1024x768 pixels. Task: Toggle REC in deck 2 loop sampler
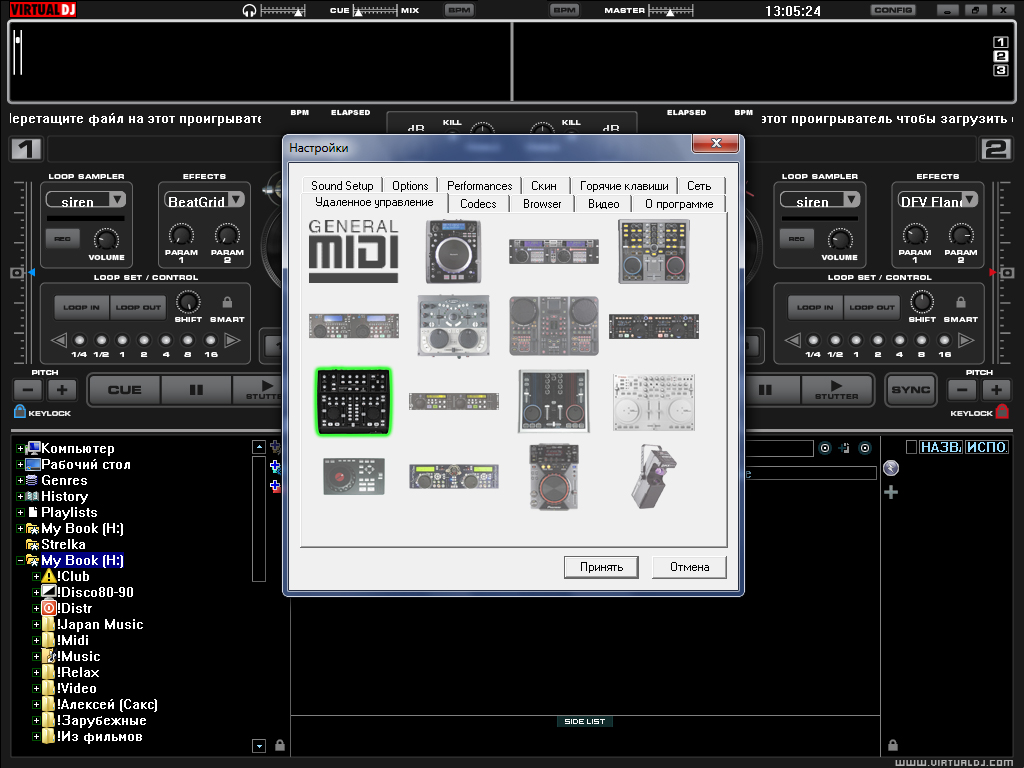(x=797, y=239)
